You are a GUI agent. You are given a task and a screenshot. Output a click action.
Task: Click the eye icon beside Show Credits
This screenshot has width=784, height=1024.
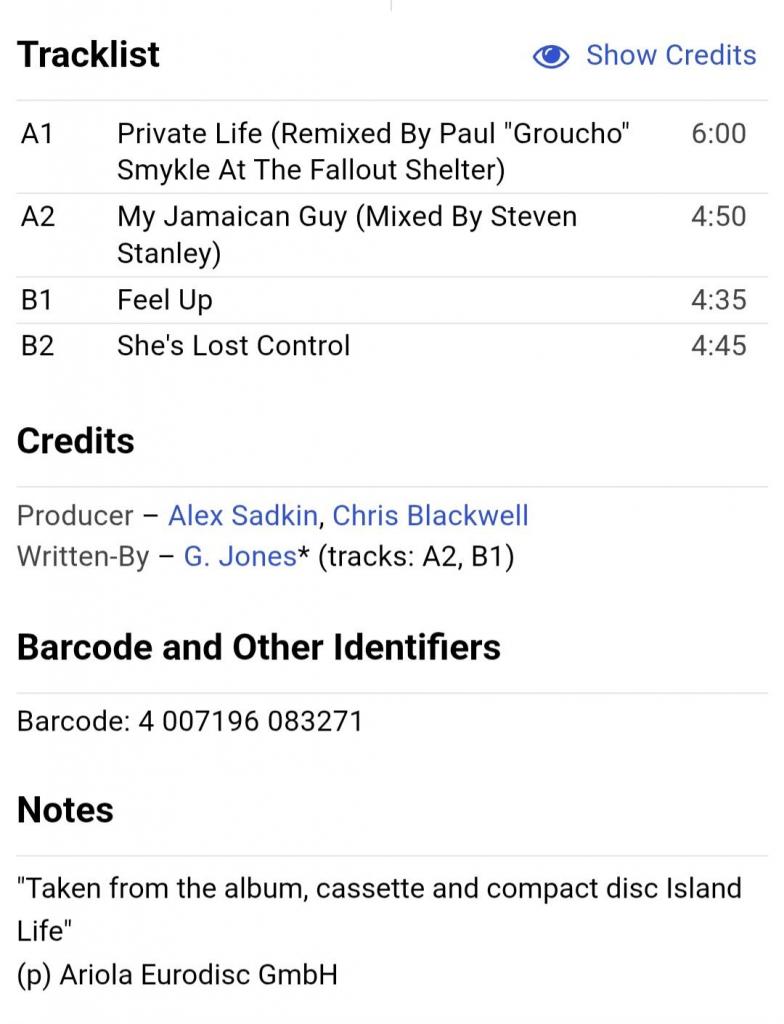551,56
